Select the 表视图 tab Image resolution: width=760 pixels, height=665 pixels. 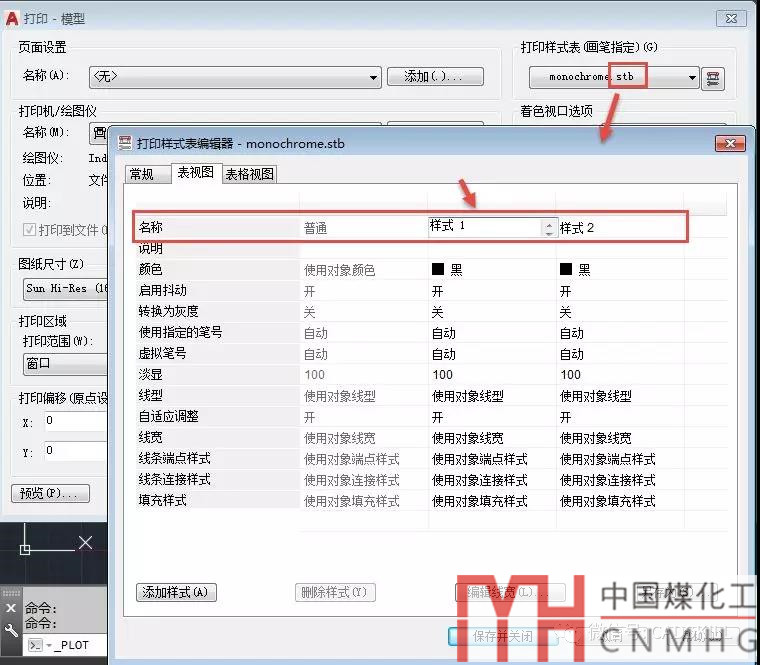tap(196, 173)
